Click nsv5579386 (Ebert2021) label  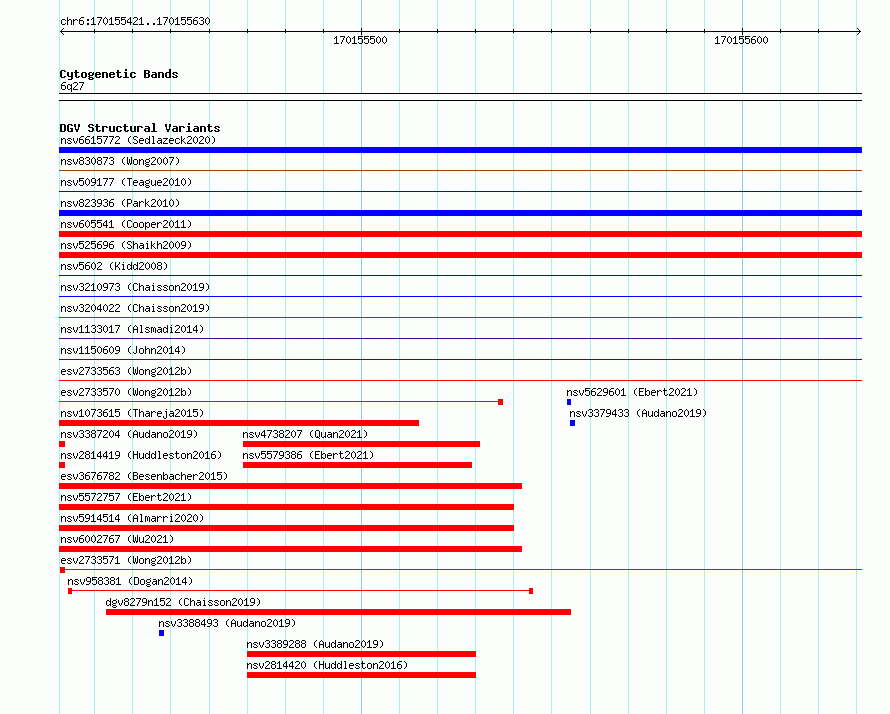pyautogui.click(x=308, y=455)
